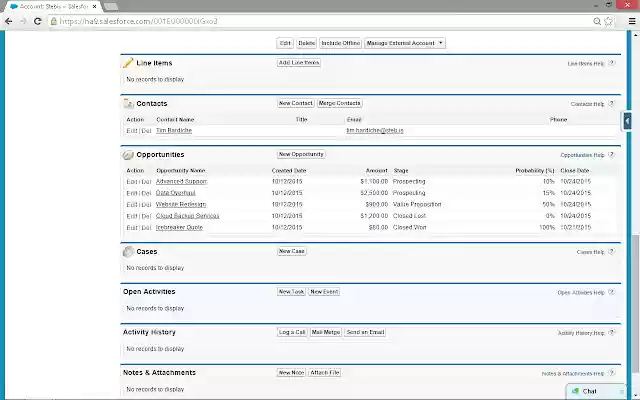Click Del for Tim Bandiche contact

pyautogui.click(x=146, y=131)
